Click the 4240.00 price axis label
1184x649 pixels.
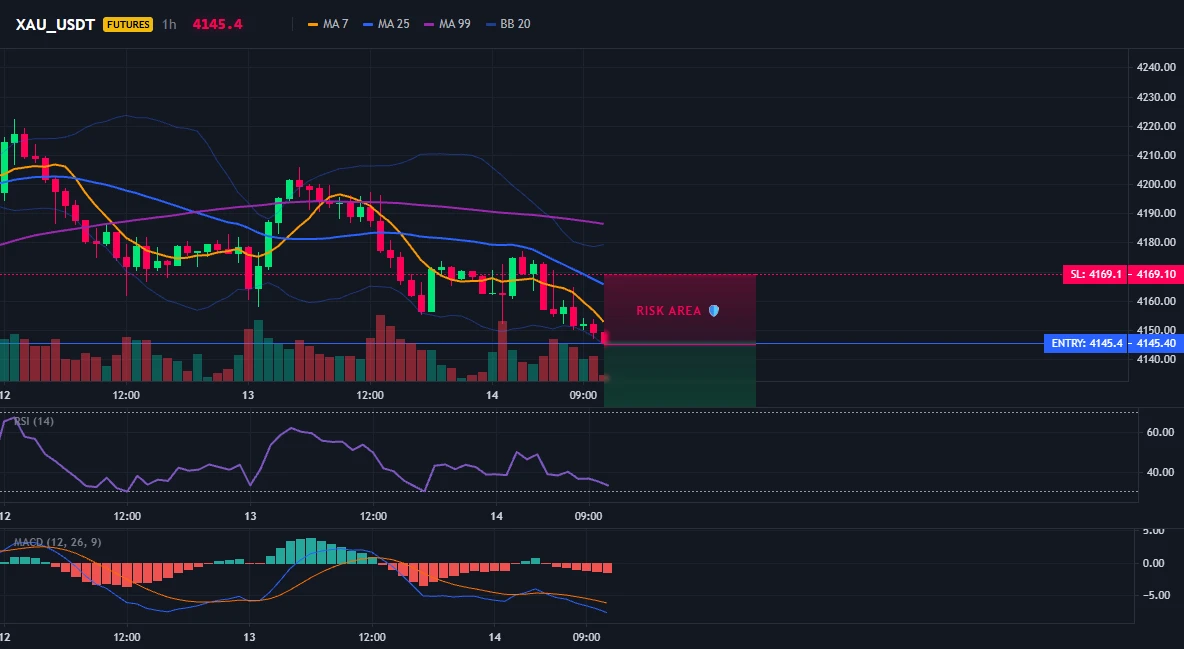coord(1156,67)
